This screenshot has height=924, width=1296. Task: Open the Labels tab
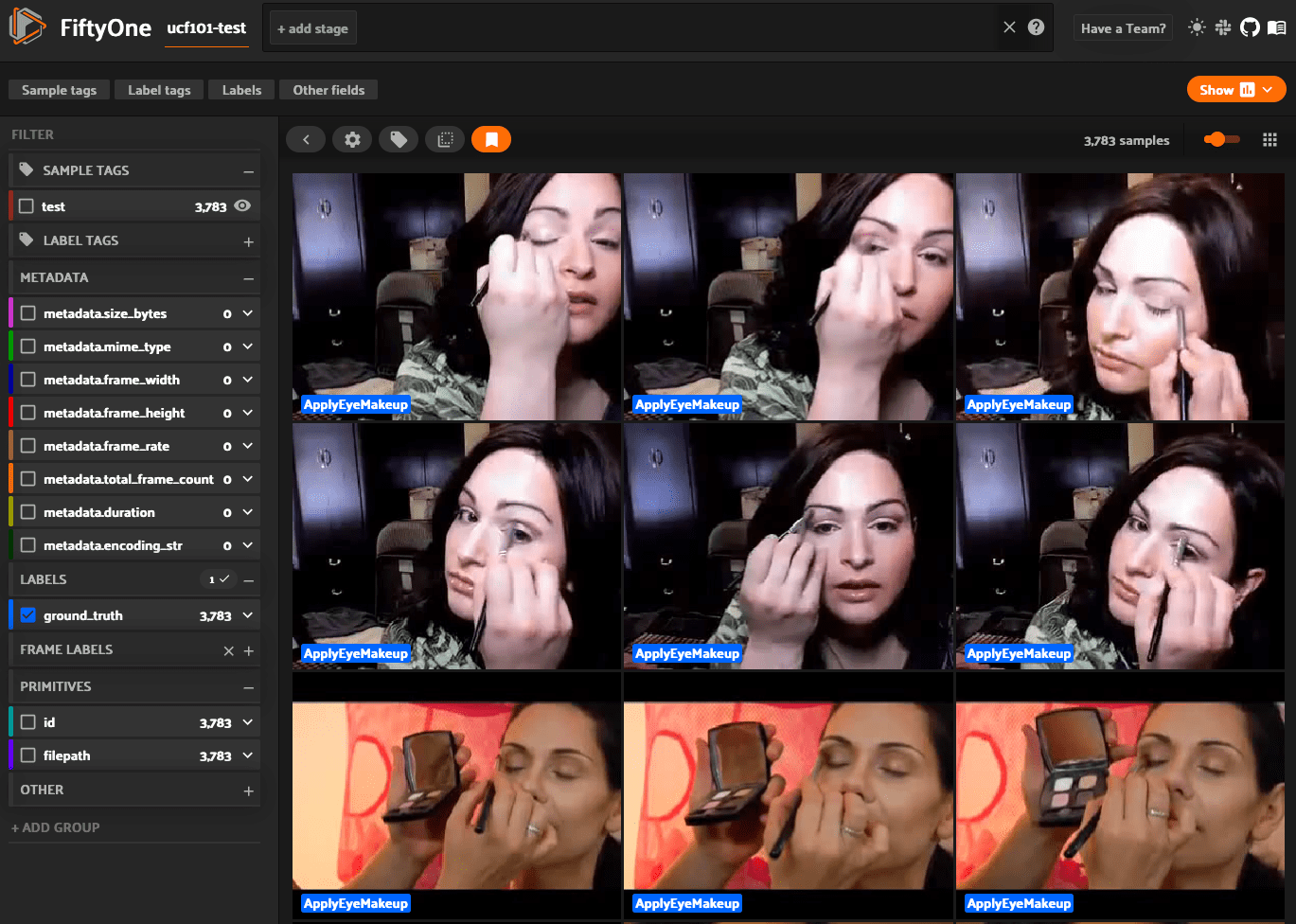tap(241, 90)
